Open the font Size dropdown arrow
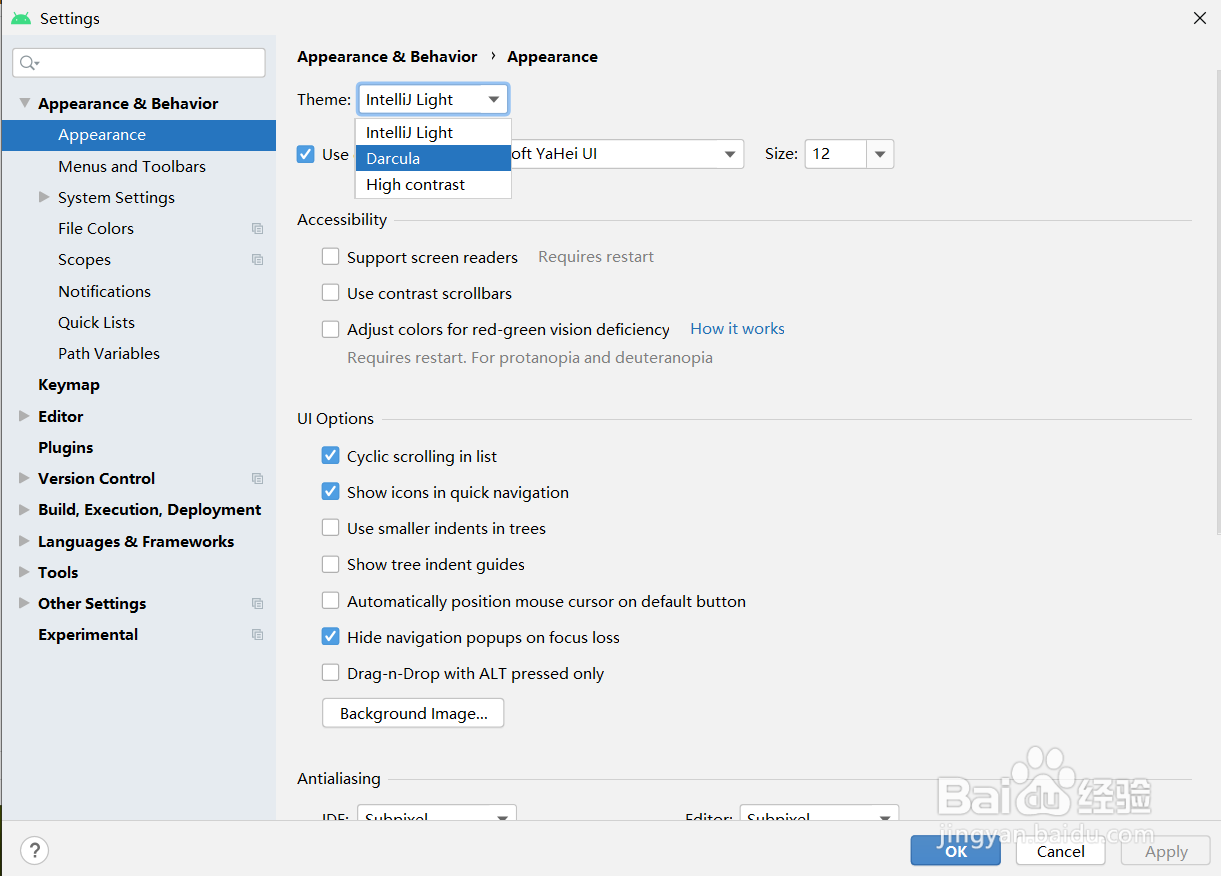1221x876 pixels. tap(880, 154)
